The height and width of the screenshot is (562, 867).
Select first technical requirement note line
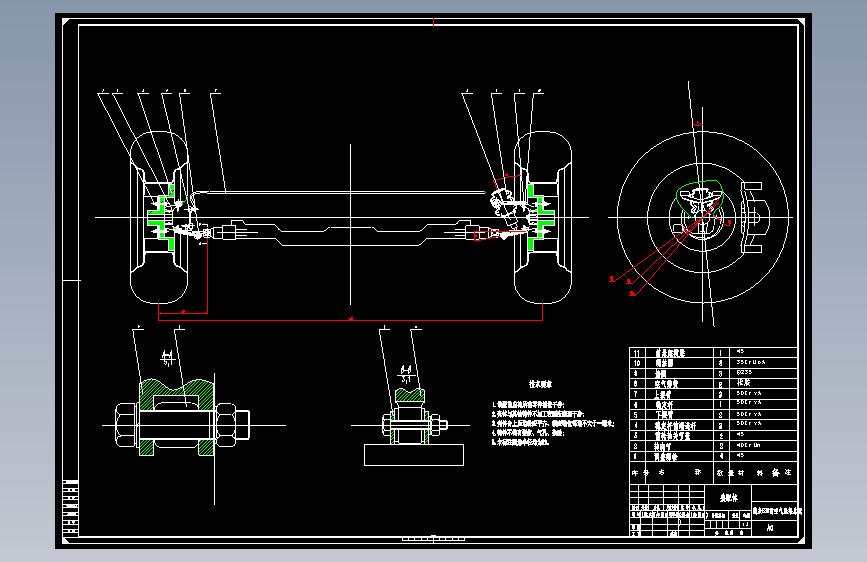(x=528, y=405)
